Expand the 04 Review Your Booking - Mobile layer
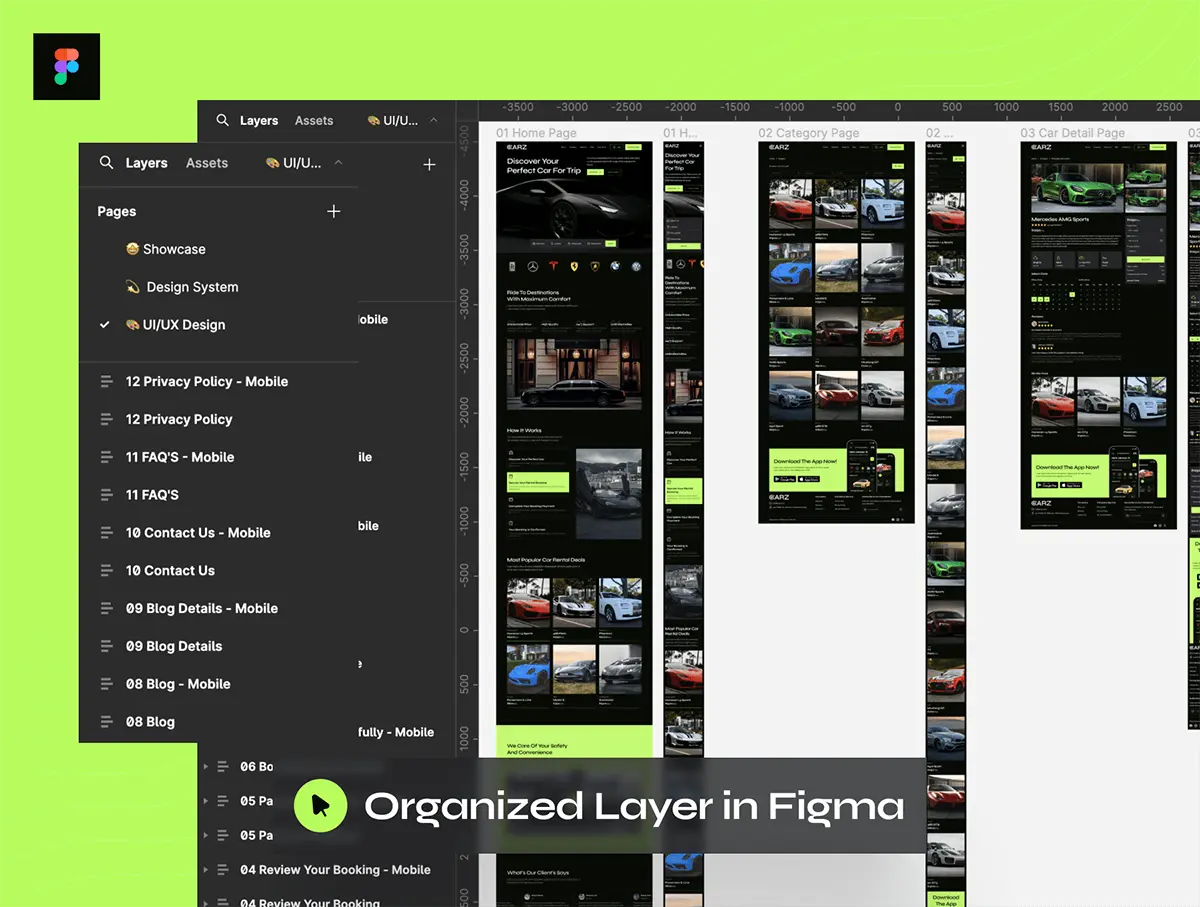1200x907 pixels. (206, 870)
